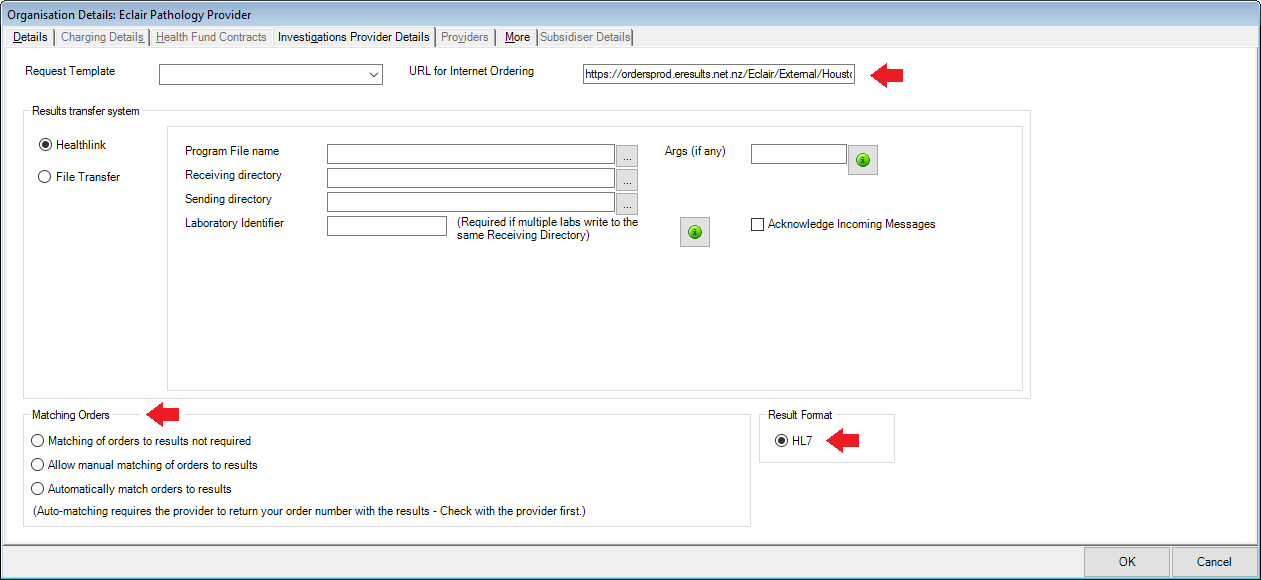Click the OK button

pos(1127,562)
